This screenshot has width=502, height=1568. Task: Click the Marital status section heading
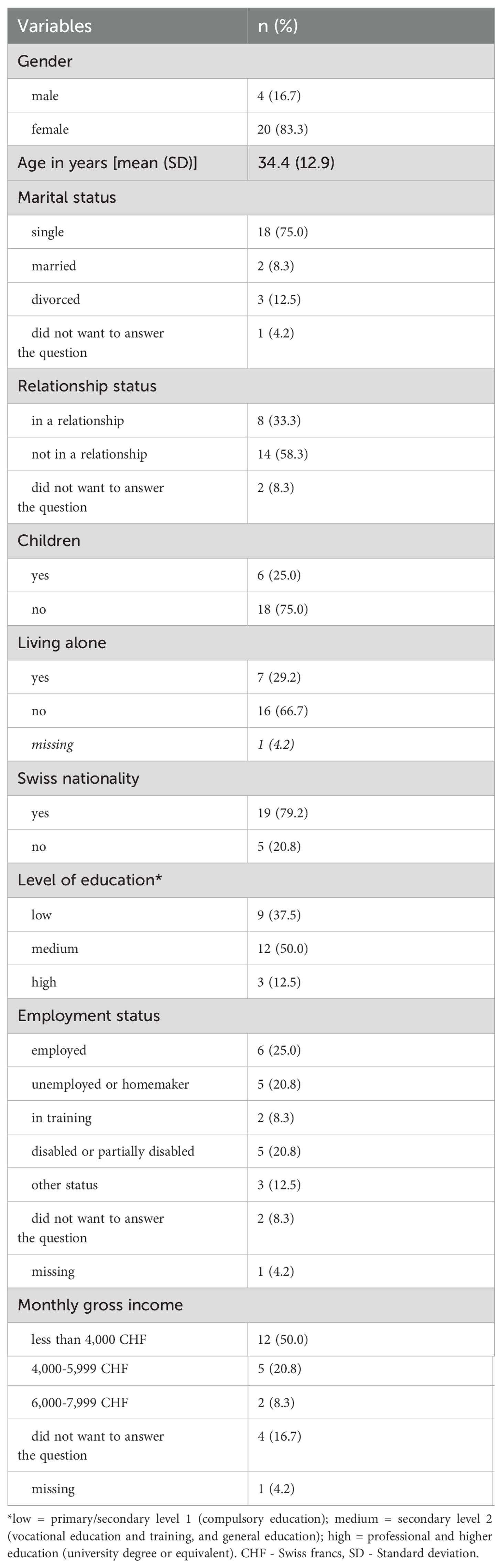67,198
